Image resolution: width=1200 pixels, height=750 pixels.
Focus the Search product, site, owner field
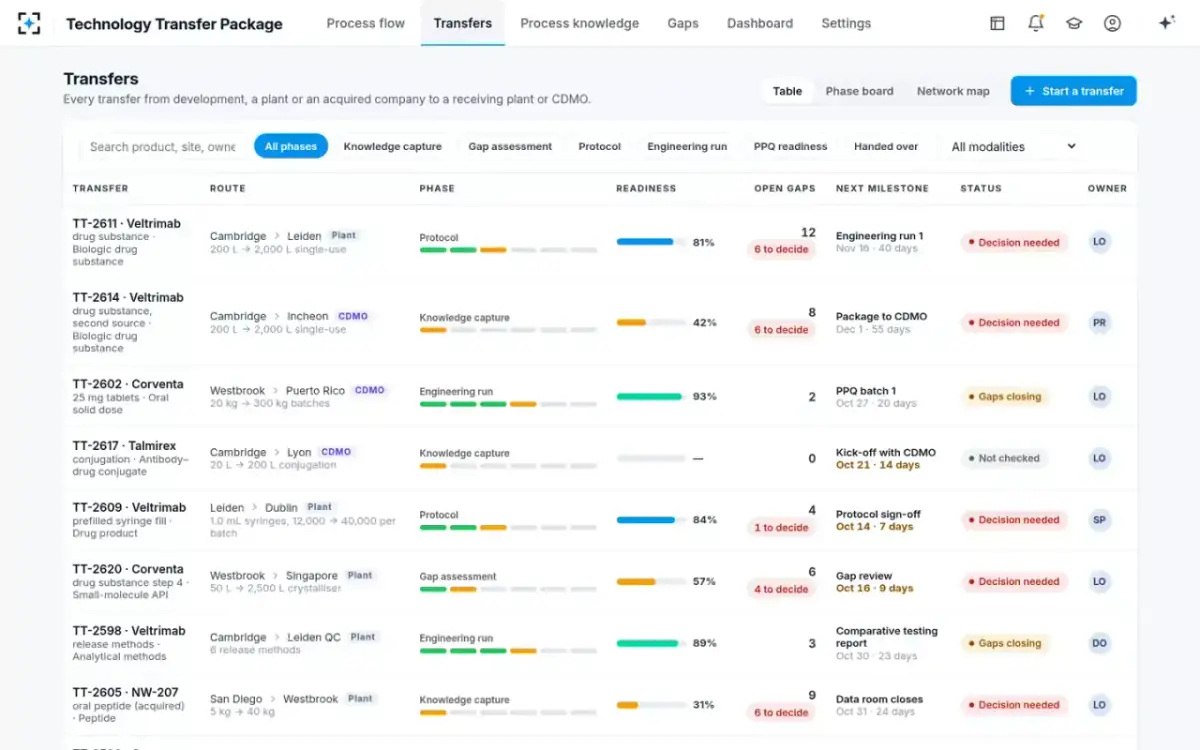(163, 146)
